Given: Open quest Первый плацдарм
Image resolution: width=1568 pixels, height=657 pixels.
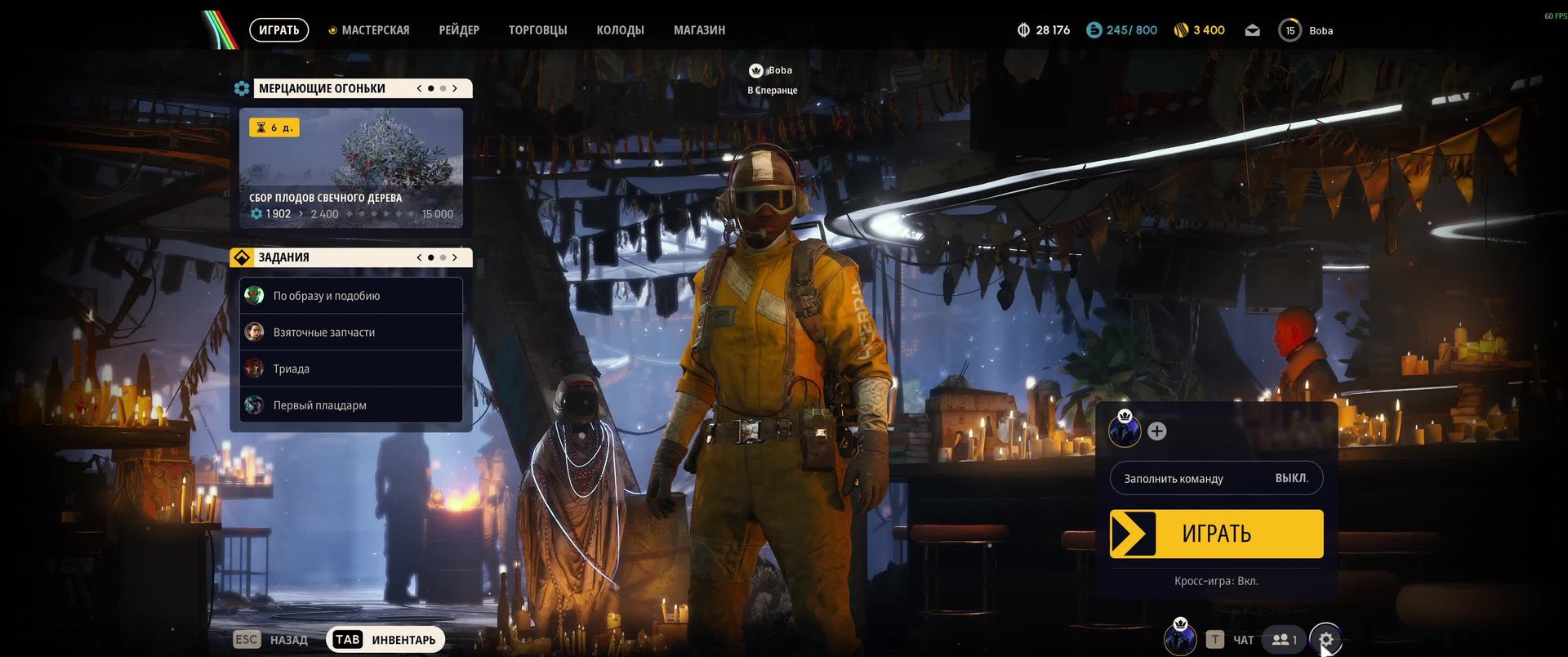Looking at the screenshot, I should (x=351, y=405).
